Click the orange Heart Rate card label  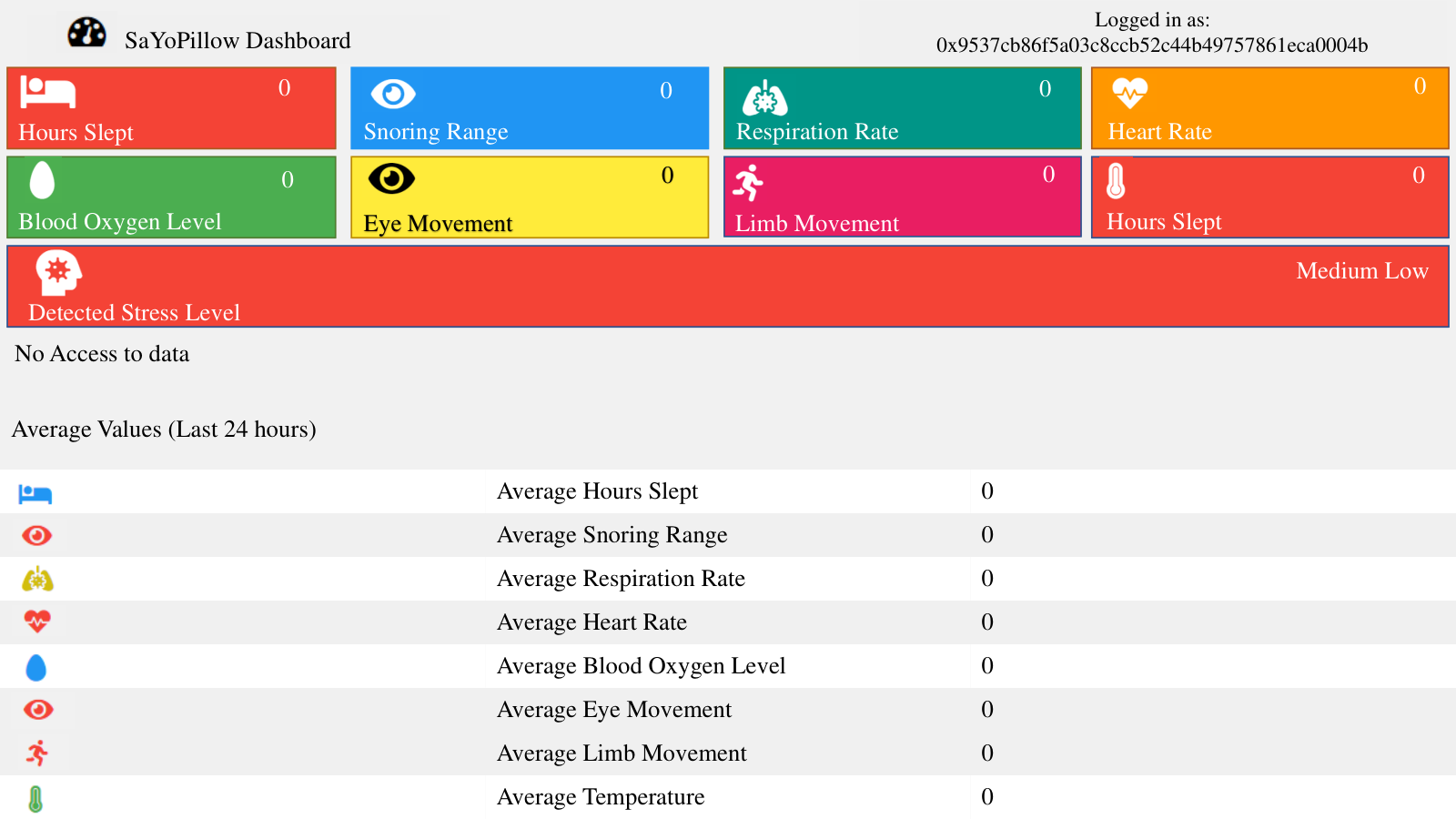1159,132
